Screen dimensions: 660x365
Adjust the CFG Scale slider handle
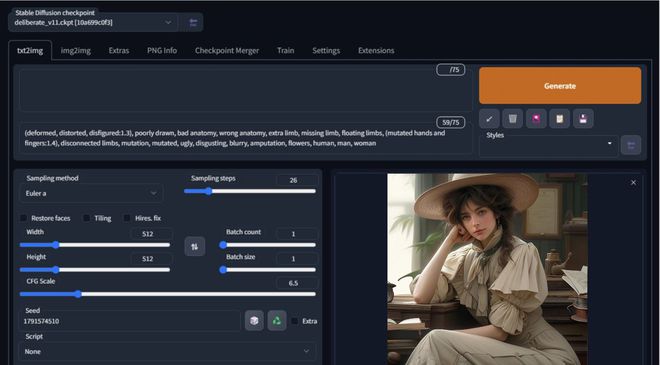pyautogui.click(x=78, y=294)
